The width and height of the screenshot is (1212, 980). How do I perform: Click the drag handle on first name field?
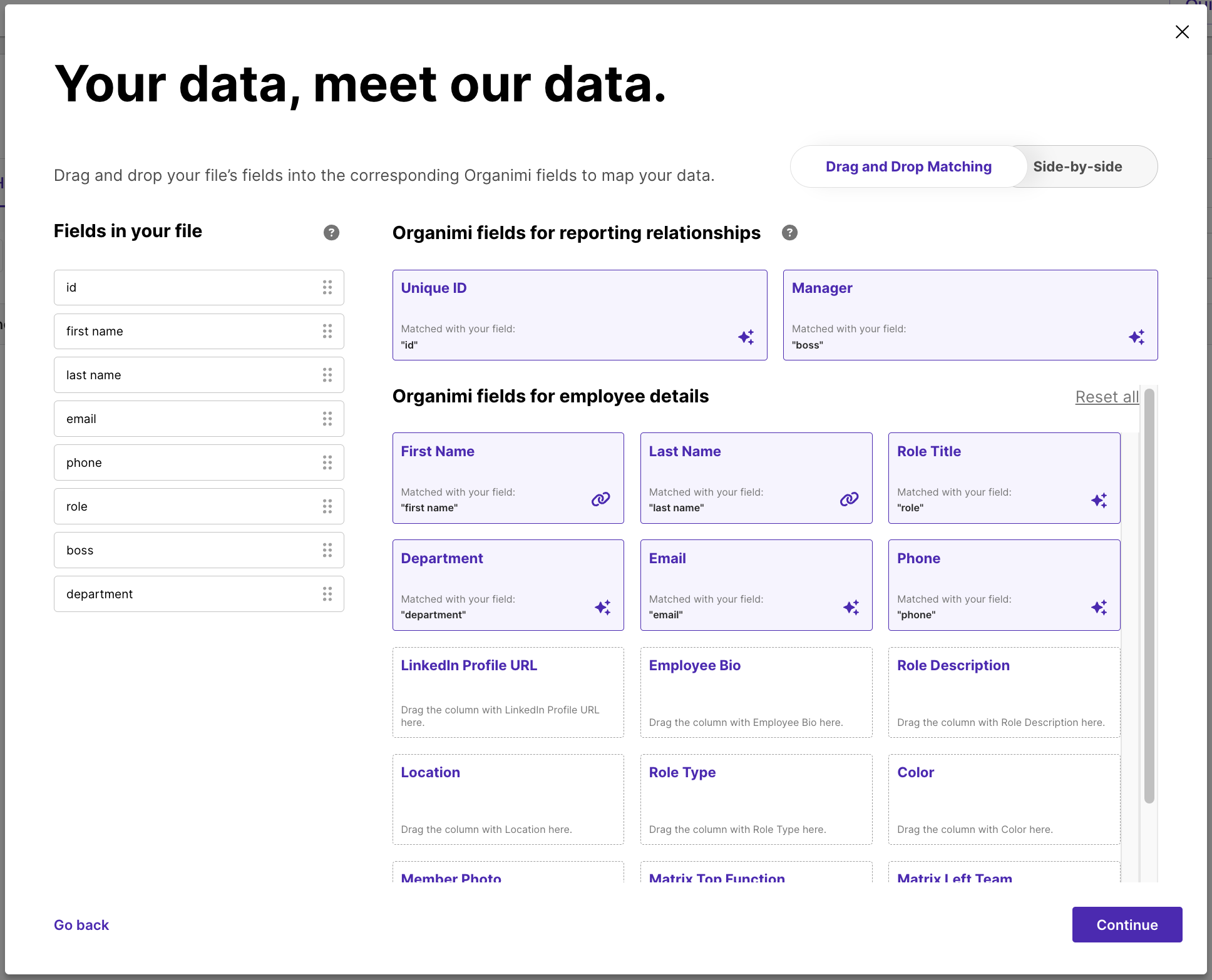(327, 331)
